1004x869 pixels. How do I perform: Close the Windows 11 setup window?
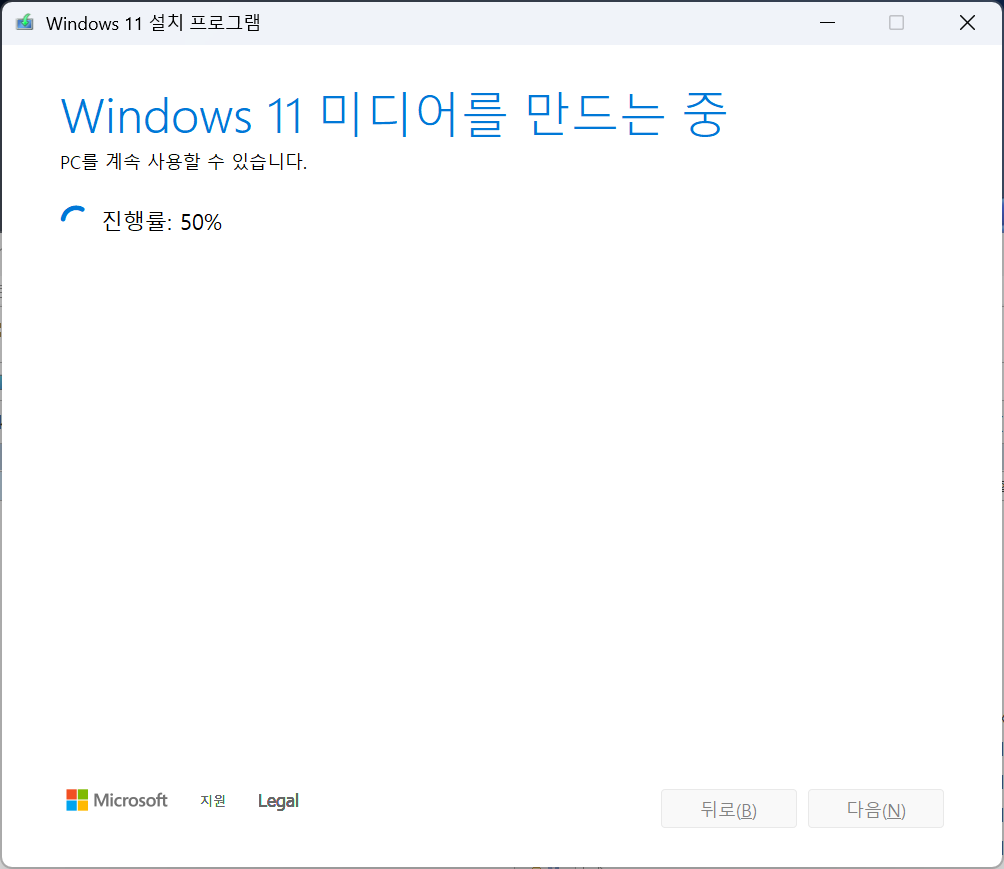click(967, 23)
